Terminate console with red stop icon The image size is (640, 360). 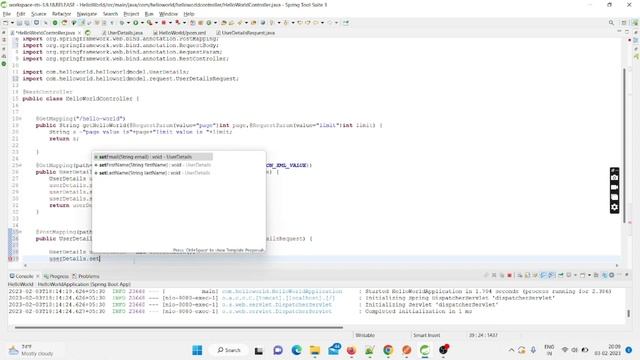(509, 276)
